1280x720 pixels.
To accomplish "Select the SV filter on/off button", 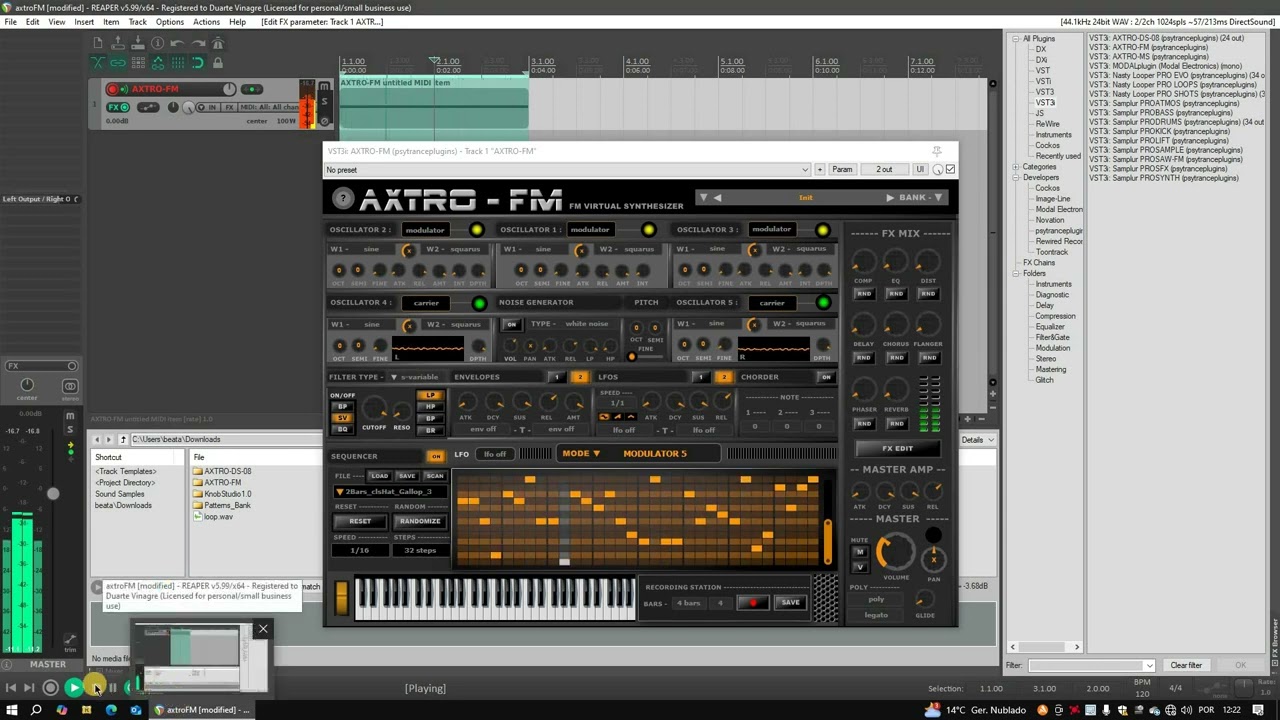I will tap(343, 418).
